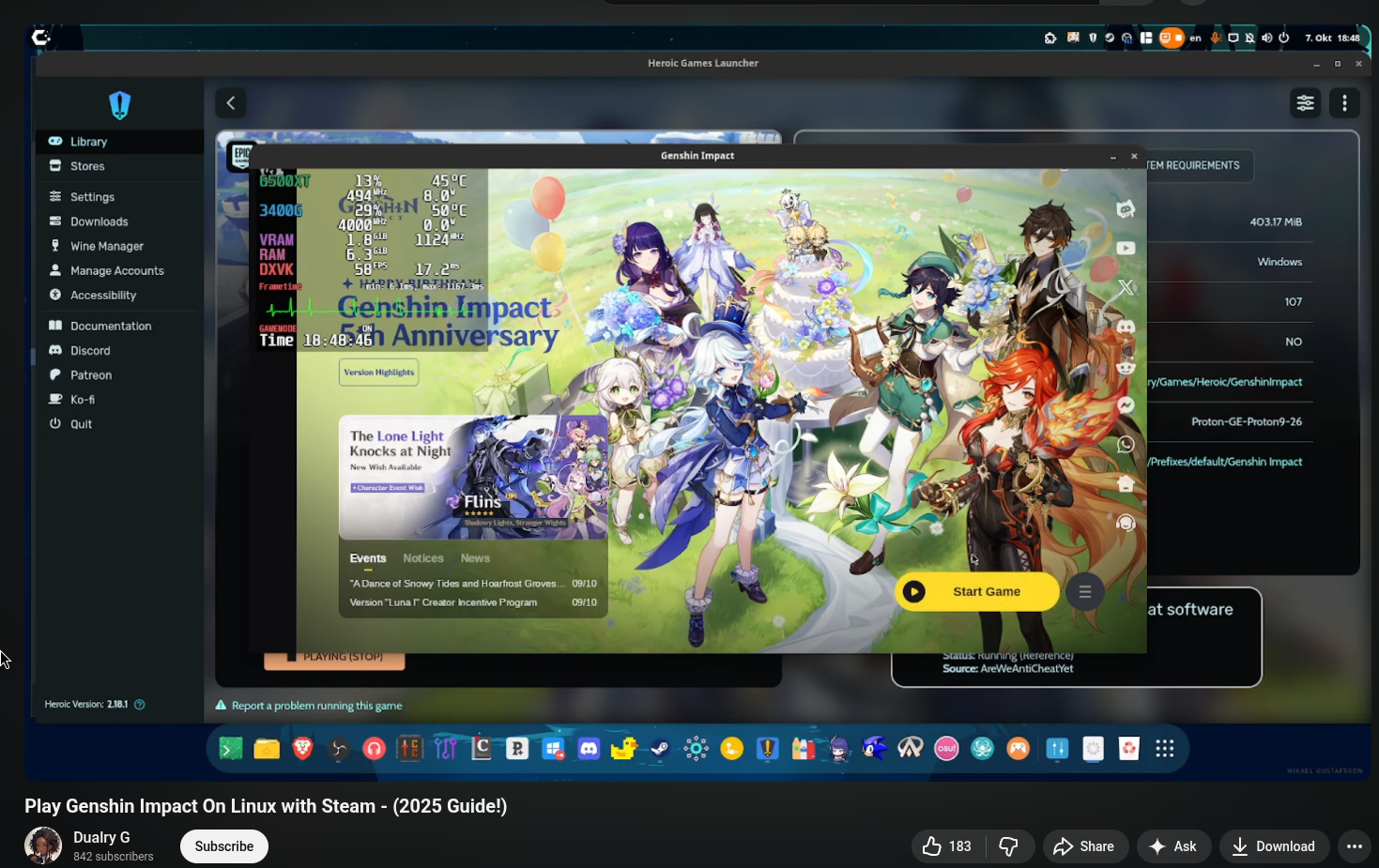Click the install path ending Heroic/GenshinImpact
This screenshot has height=868, width=1379.
click(x=1225, y=382)
